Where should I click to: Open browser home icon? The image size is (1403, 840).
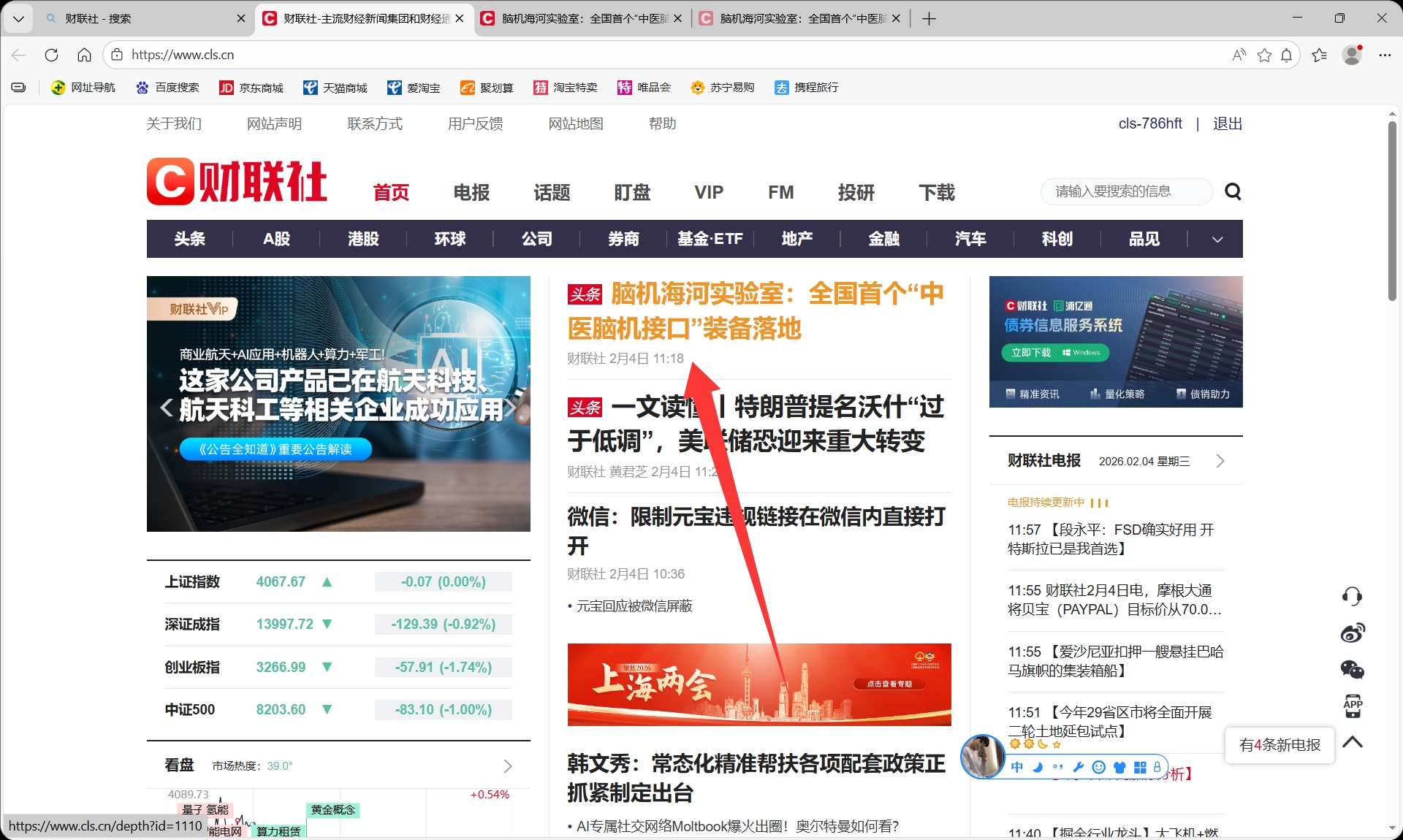pyautogui.click(x=84, y=55)
